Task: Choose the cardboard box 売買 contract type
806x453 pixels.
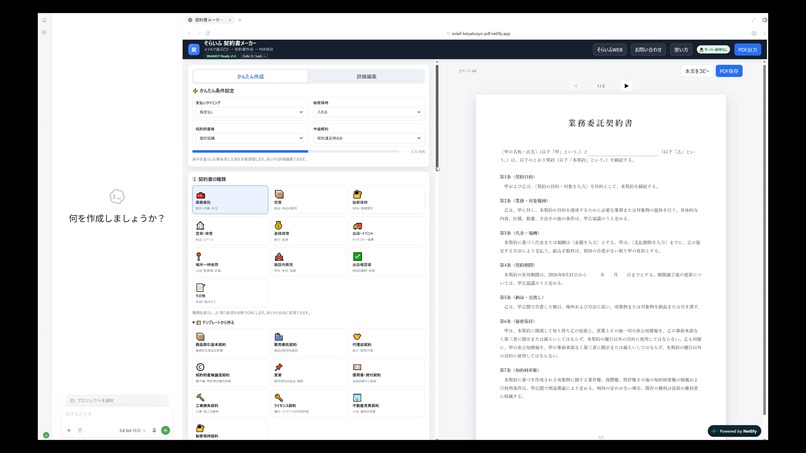Action: (x=308, y=200)
